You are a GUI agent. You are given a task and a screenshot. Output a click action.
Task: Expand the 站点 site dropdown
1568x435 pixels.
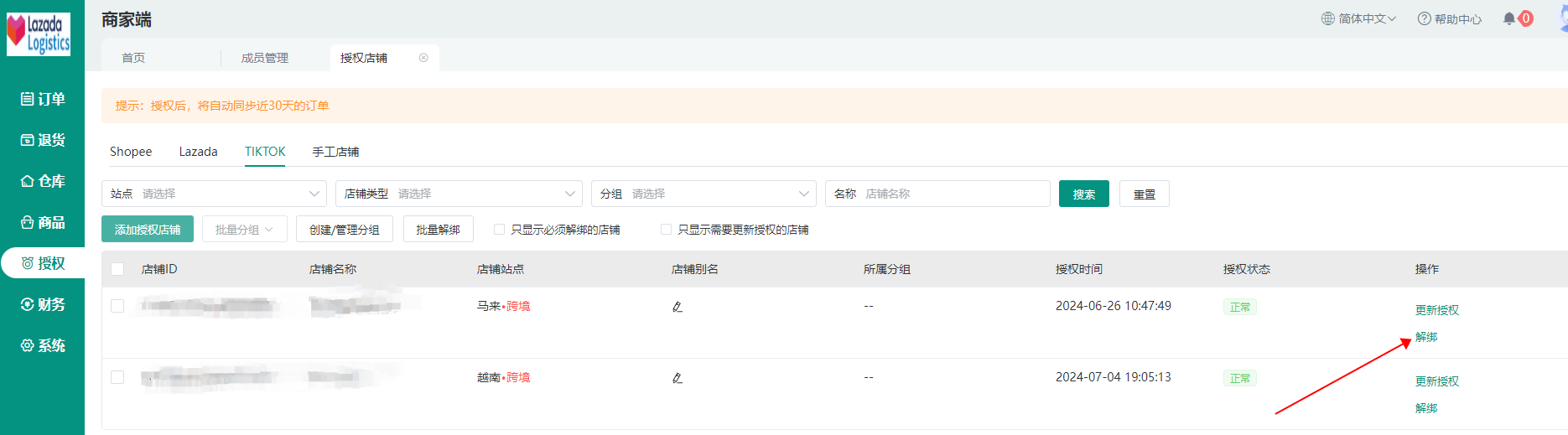click(x=214, y=194)
